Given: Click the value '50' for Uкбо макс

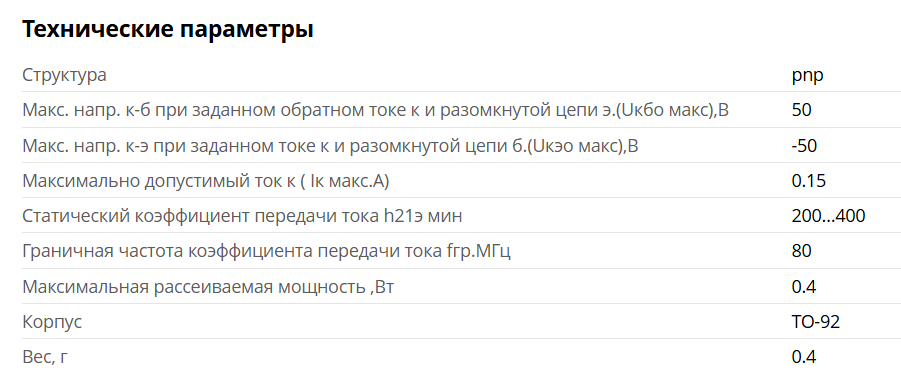Looking at the screenshot, I should coord(802,110).
